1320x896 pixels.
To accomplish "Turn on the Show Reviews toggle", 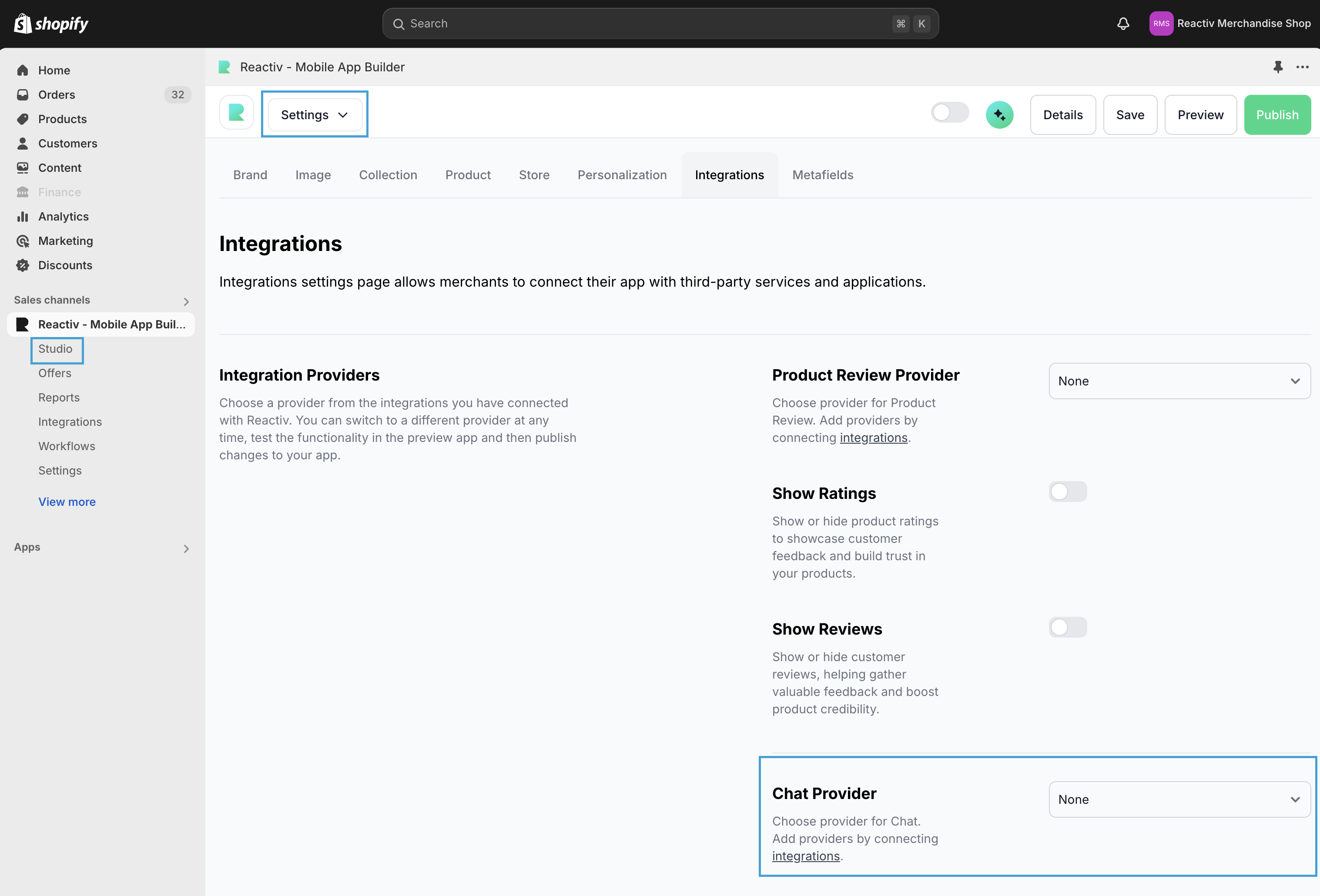I will pos(1067,628).
